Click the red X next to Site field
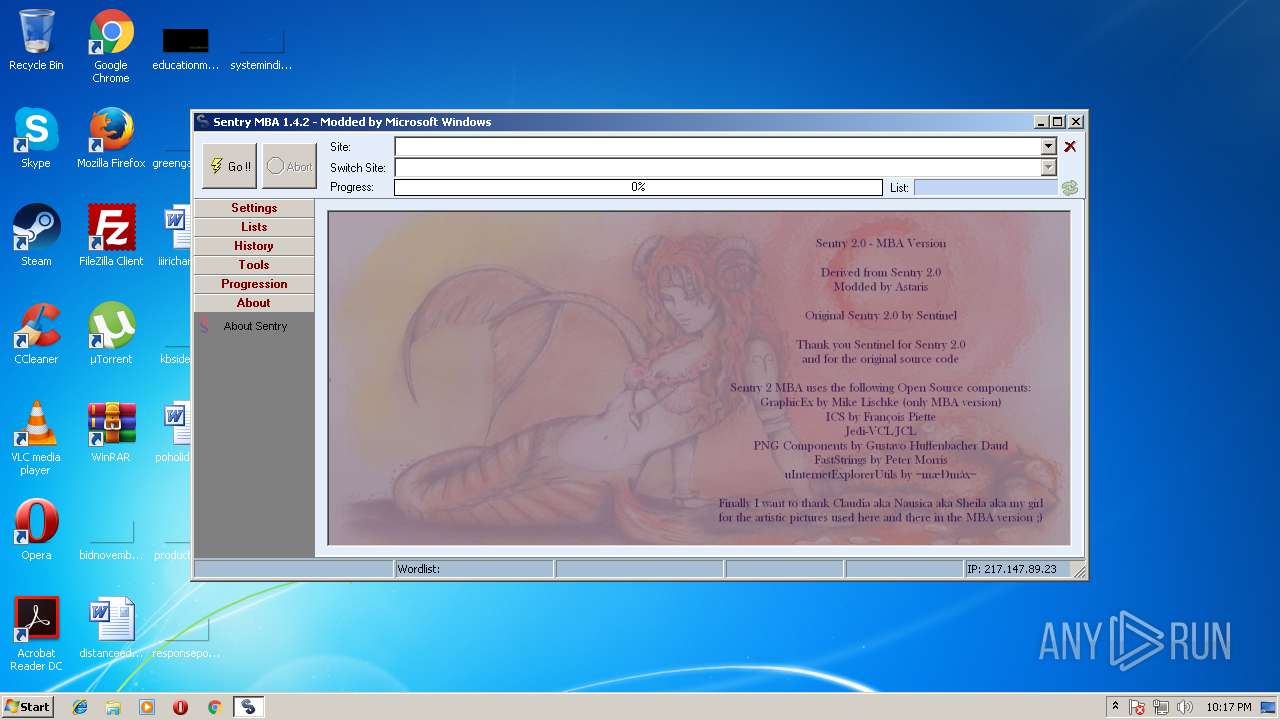This screenshot has width=1280, height=720. (1070, 146)
